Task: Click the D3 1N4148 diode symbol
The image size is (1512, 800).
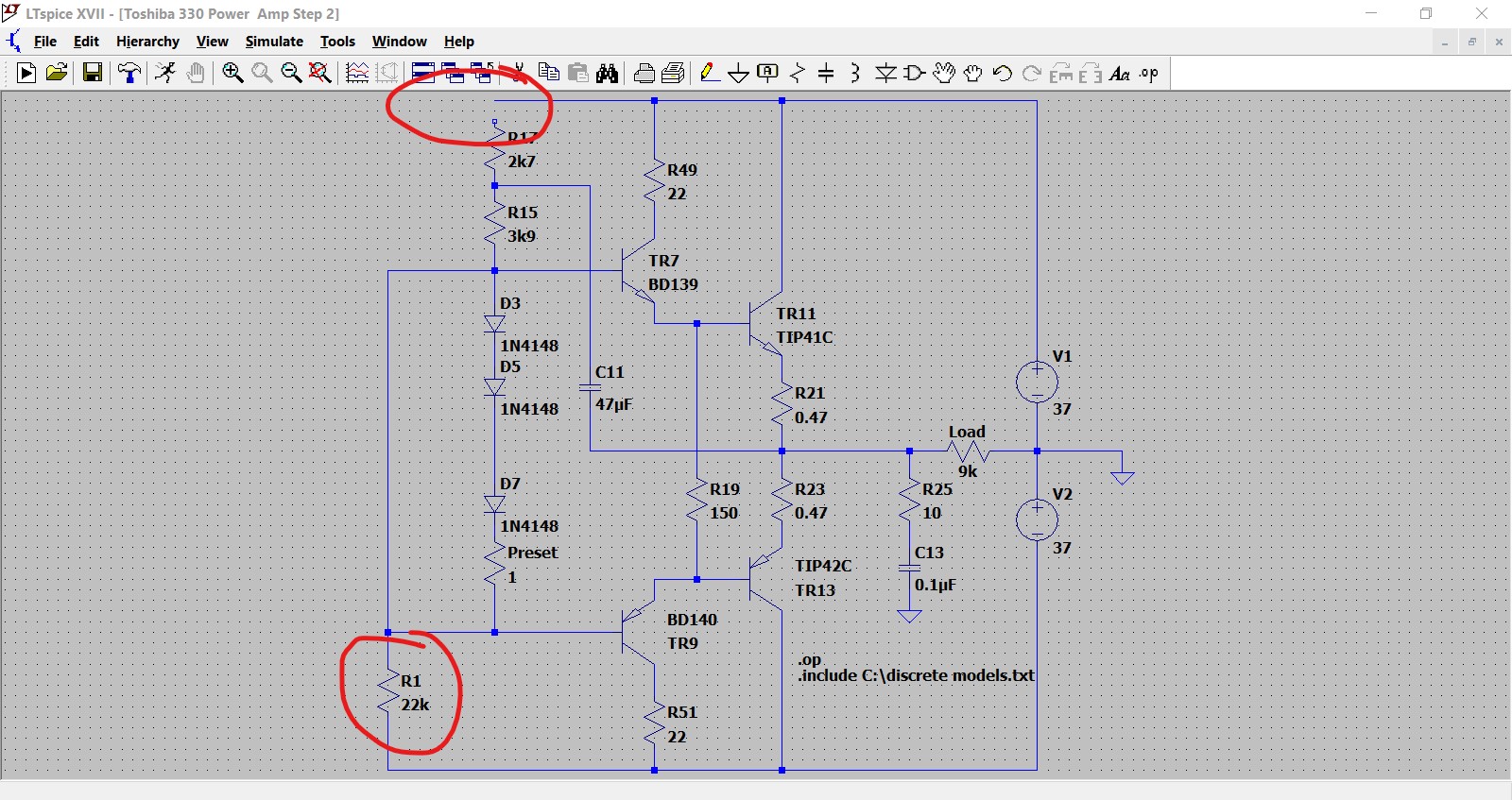Action: point(494,323)
